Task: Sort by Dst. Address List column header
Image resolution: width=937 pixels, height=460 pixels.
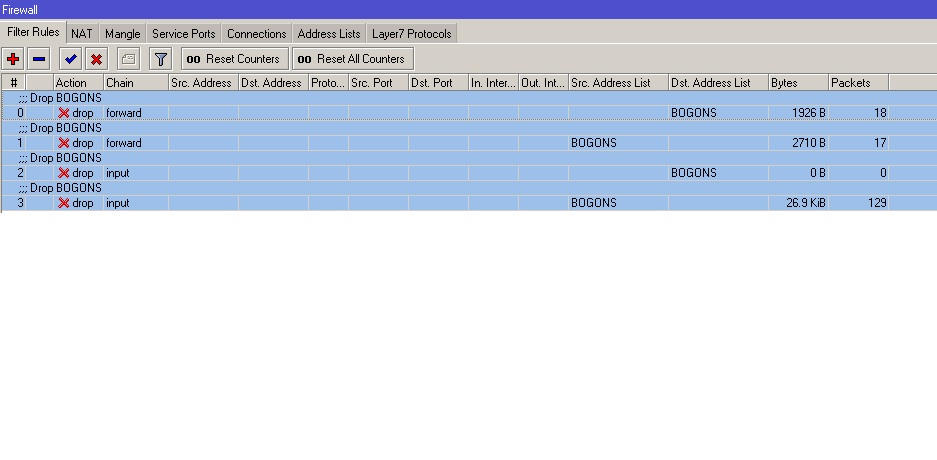Action: (x=718, y=82)
